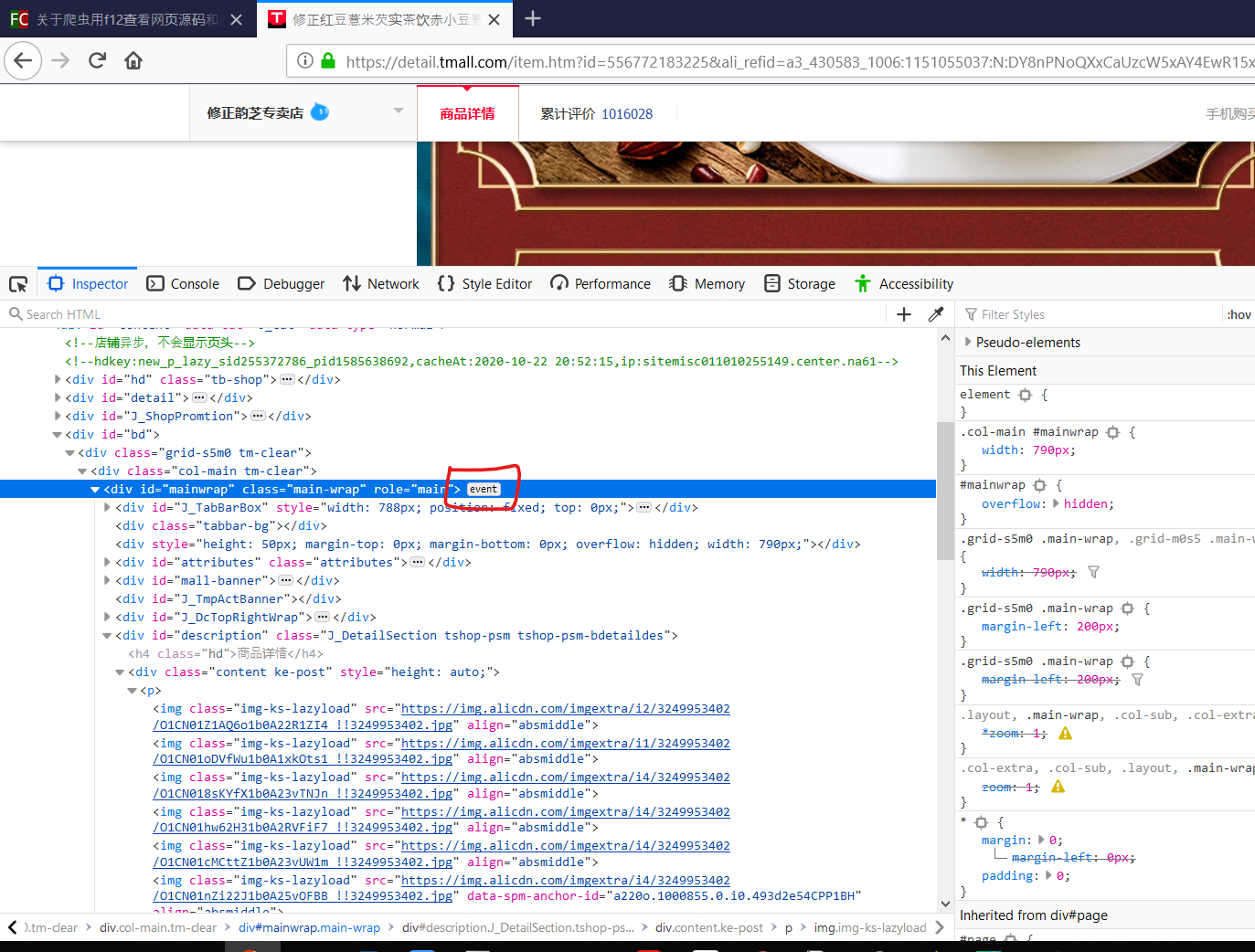Move breadcrumbs right with arrow

941,927
